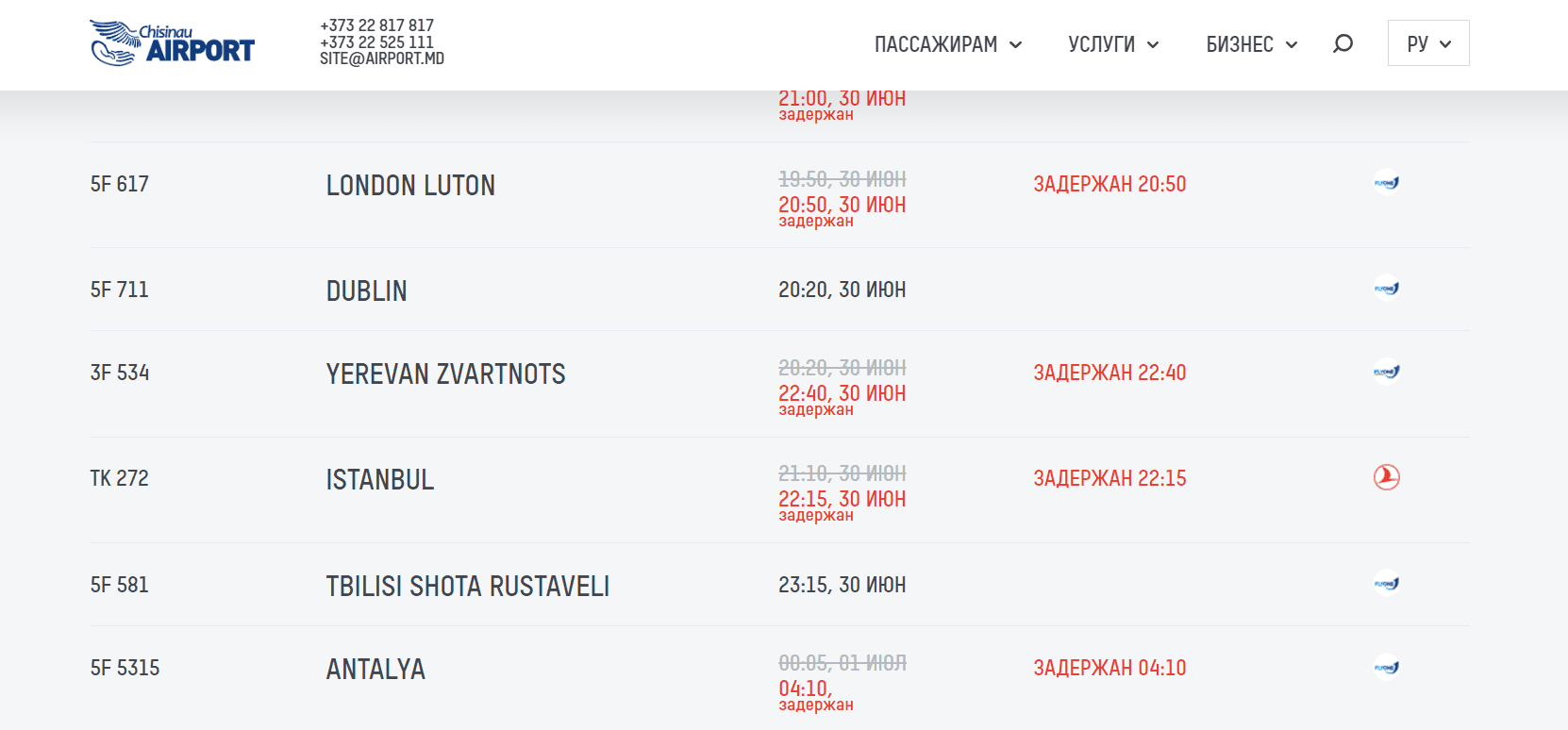Image resolution: width=1568 pixels, height=730 pixels.
Task: Click the FlyOne logo on Dublin row
Action: (x=1386, y=289)
